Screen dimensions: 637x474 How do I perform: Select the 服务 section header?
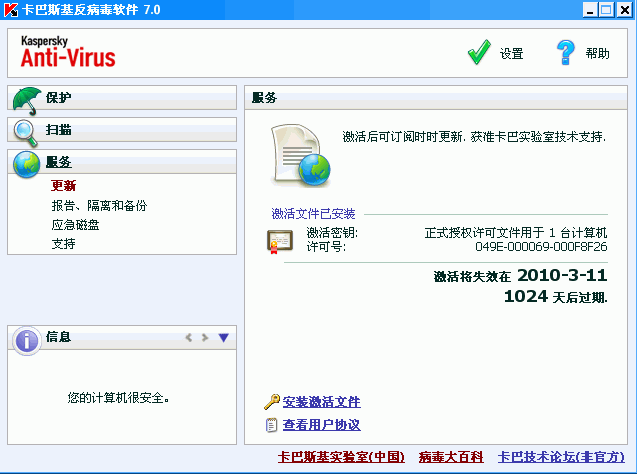pyautogui.click(x=122, y=162)
